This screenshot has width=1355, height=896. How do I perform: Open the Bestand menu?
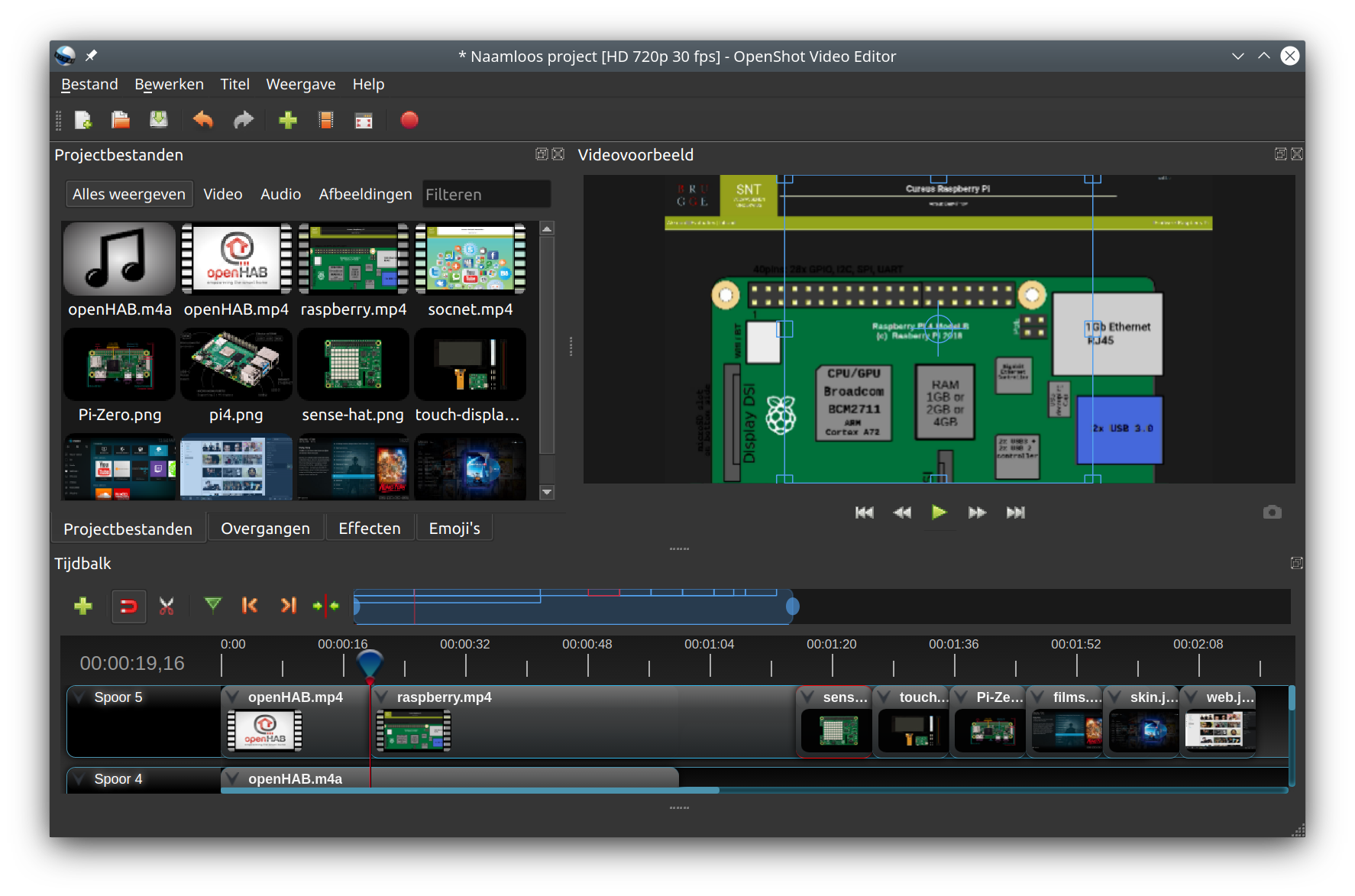(89, 84)
